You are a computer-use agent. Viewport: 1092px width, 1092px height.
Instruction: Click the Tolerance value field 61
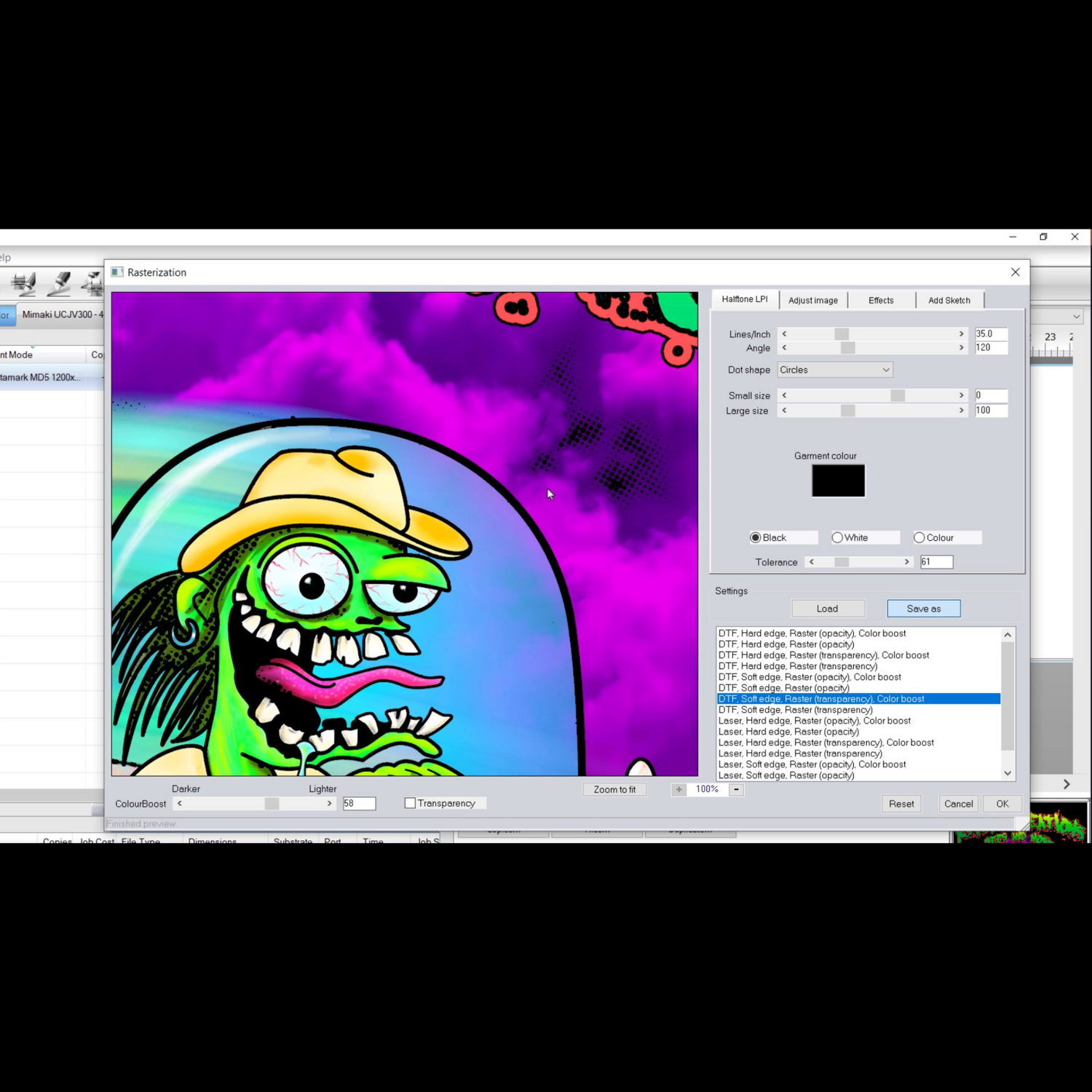click(936, 562)
